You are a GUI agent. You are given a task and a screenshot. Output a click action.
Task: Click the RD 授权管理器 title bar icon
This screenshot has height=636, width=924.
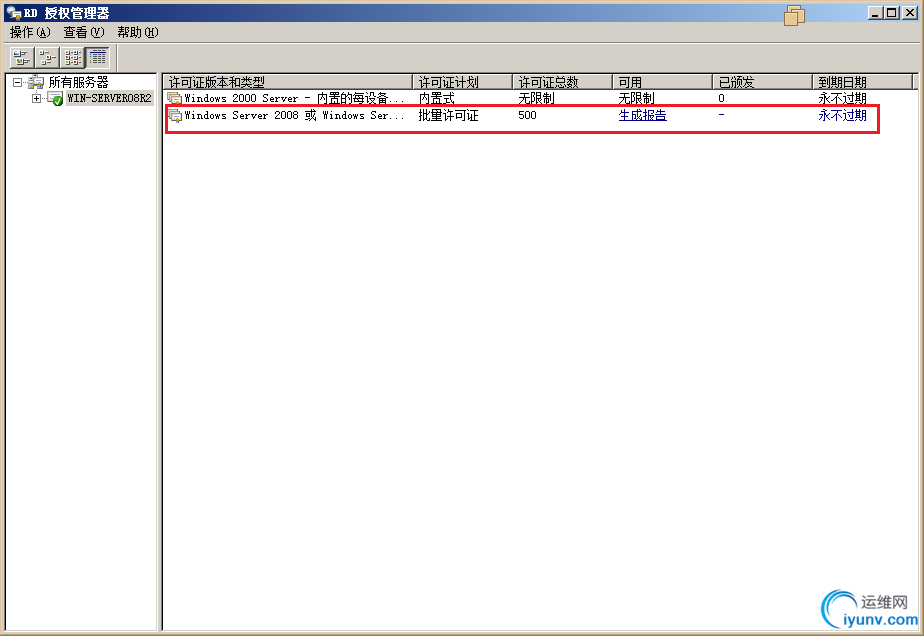pos(14,13)
